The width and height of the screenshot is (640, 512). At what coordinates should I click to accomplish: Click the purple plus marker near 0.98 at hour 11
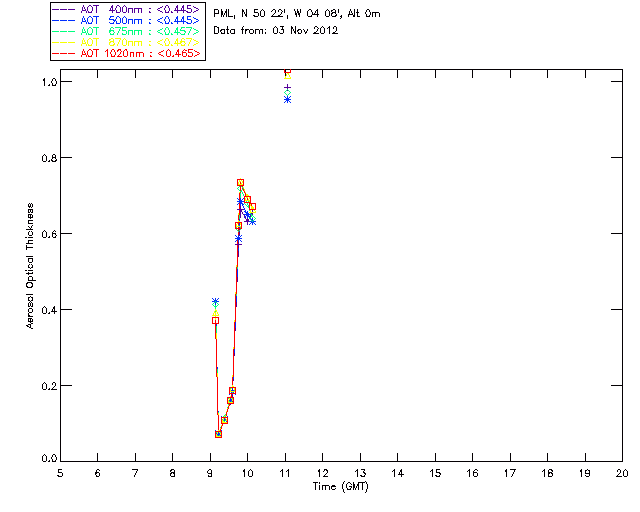(x=287, y=87)
